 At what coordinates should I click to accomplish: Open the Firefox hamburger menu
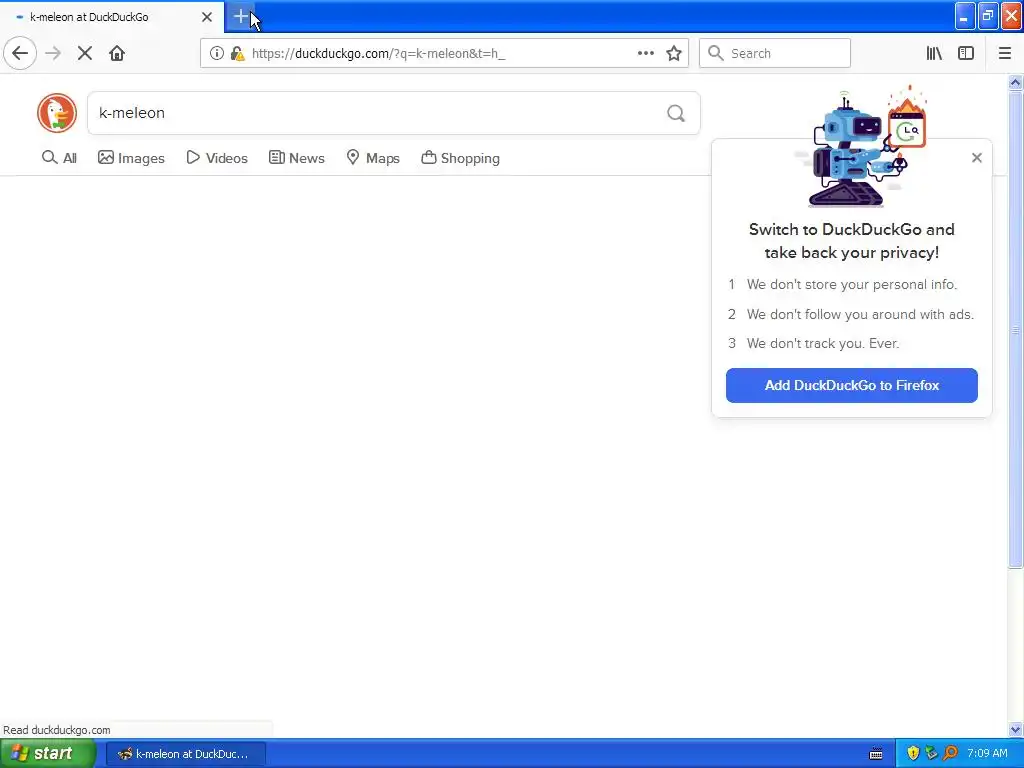1004,53
